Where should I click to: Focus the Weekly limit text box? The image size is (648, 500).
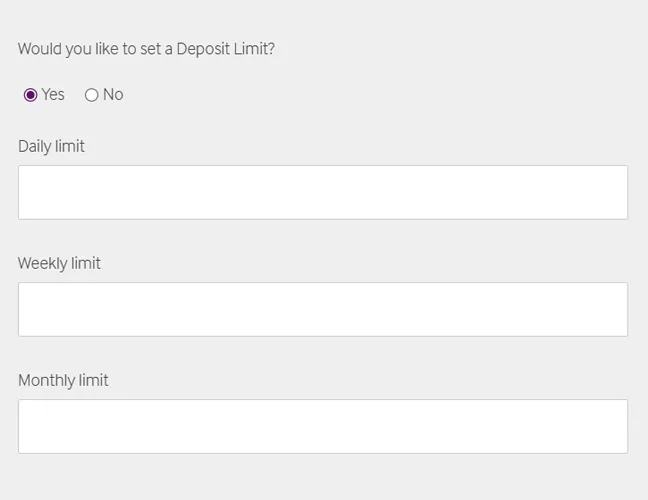coord(323,309)
